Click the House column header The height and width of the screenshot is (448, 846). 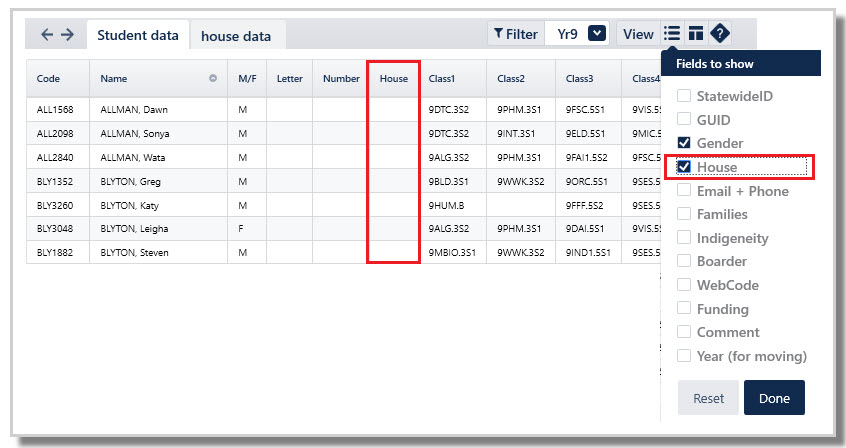(x=394, y=78)
